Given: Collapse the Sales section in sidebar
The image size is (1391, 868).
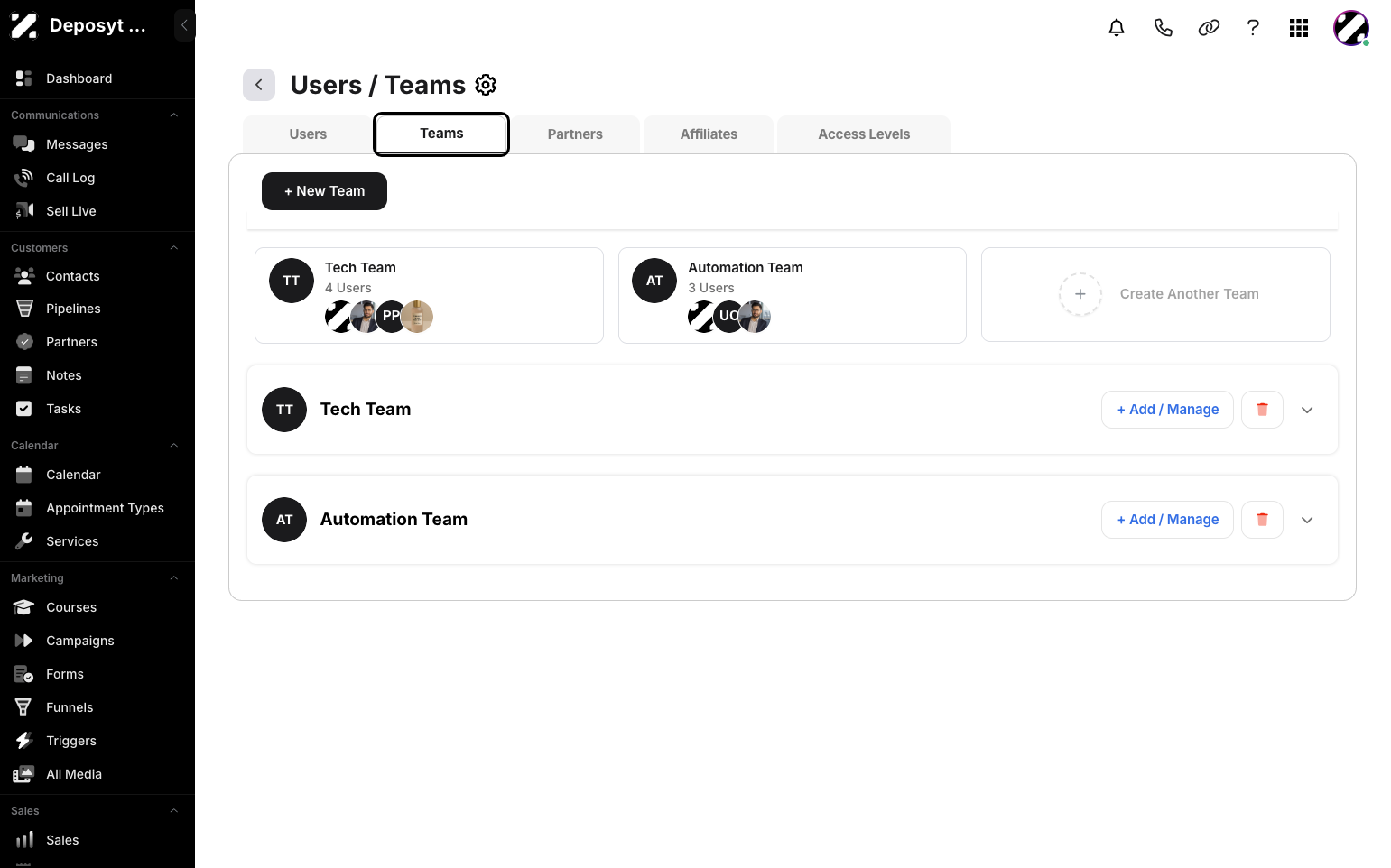Looking at the screenshot, I should 174,811.
